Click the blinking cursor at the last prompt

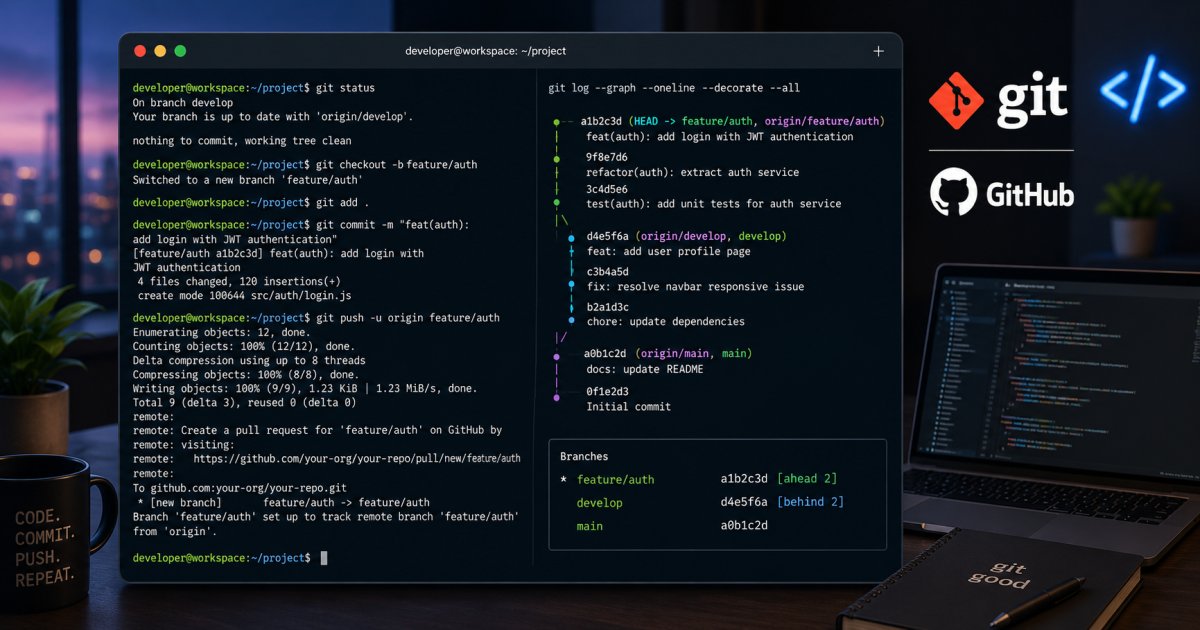pos(324,558)
